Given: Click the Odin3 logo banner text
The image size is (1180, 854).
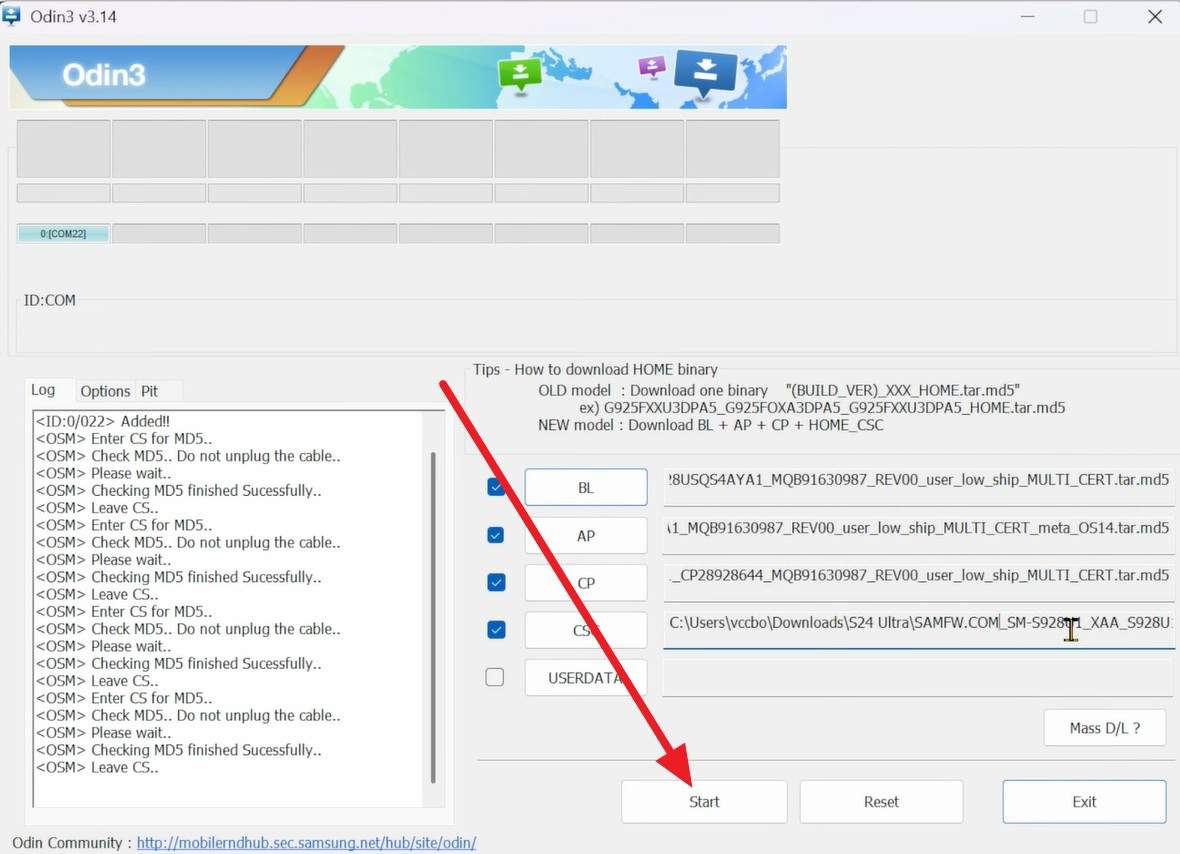Looking at the screenshot, I should coord(103,75).
